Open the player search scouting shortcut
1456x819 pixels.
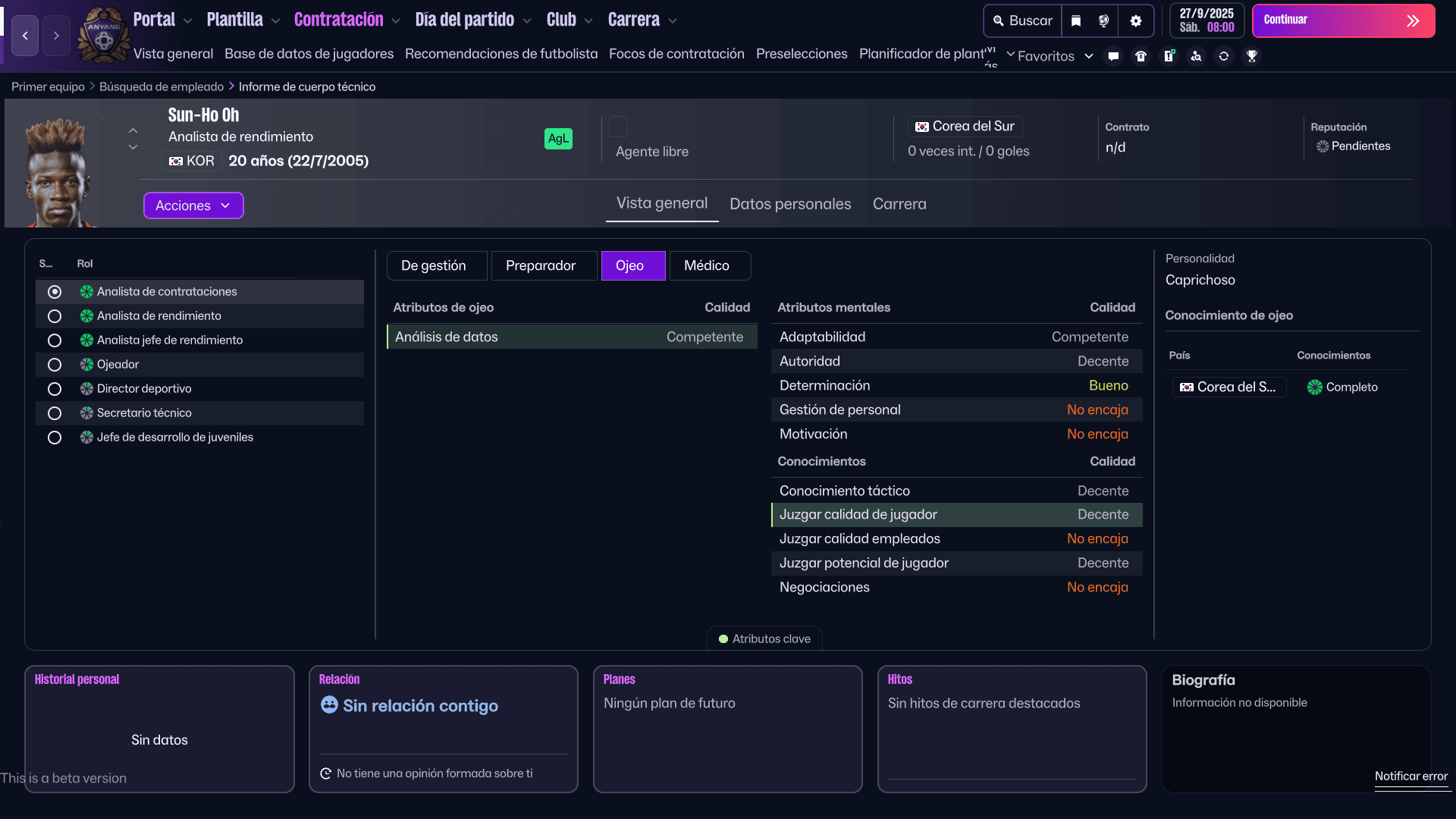coord(1196,56)
